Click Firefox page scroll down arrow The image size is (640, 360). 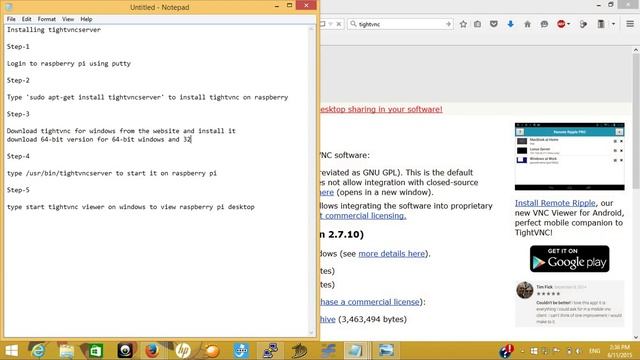point(636,337)
